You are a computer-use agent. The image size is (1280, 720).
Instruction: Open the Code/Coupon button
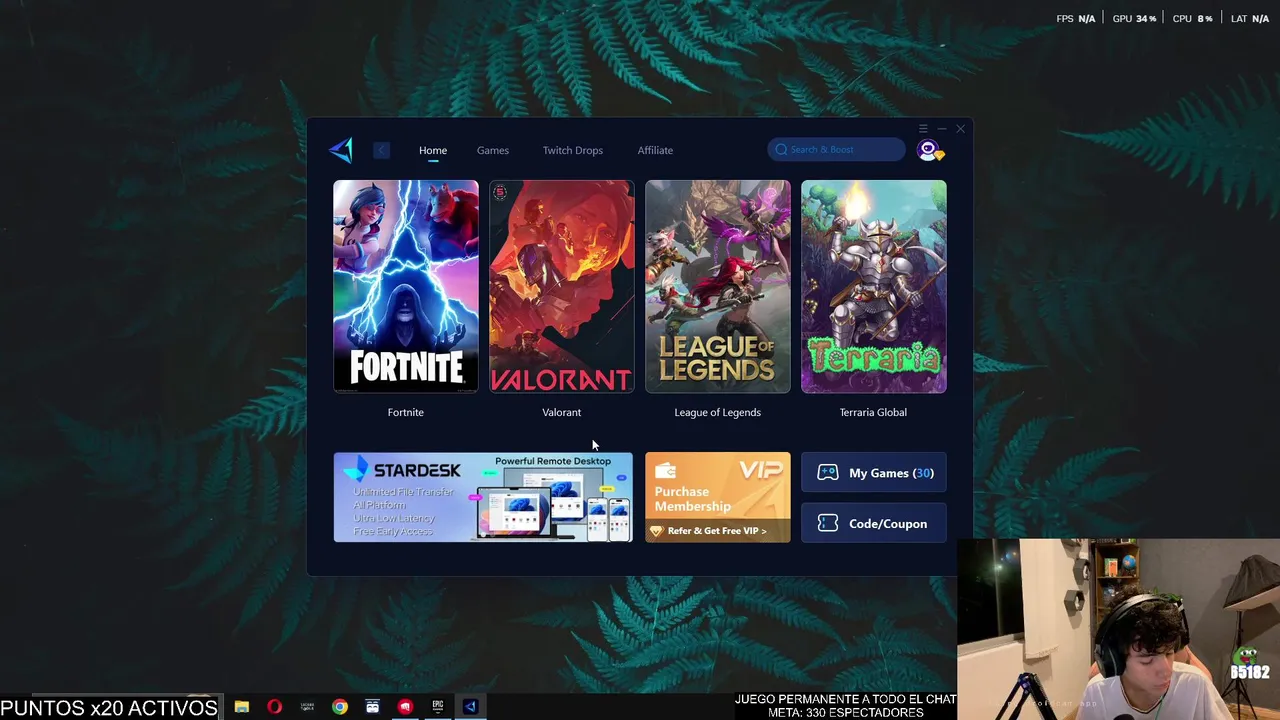(874, 523)
